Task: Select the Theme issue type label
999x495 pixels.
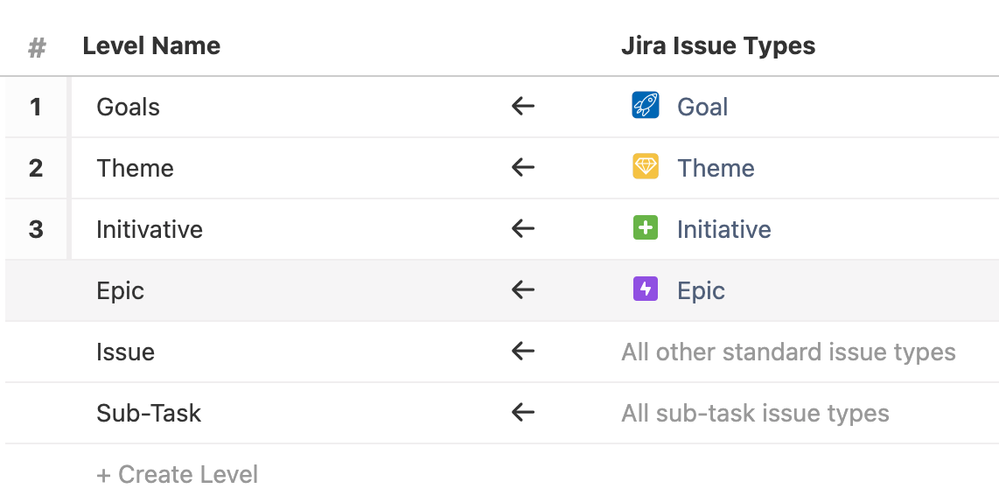Action: pos(715,168)
